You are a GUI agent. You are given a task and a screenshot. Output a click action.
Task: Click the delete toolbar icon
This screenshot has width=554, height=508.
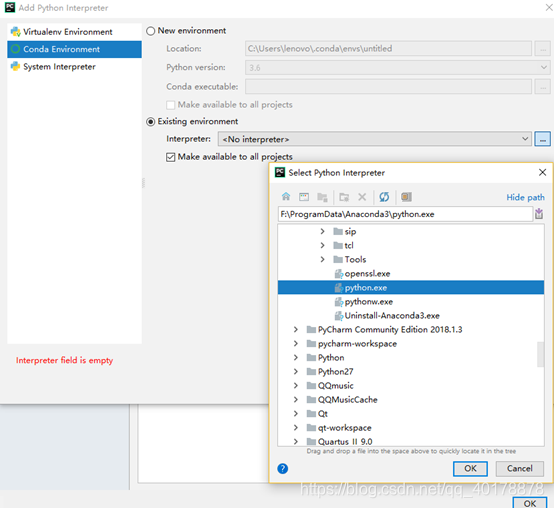362,197
